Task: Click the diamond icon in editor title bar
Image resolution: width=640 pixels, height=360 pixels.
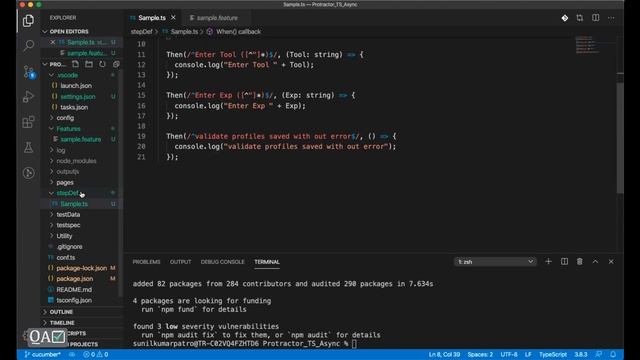Action: (x=564, y=18)
